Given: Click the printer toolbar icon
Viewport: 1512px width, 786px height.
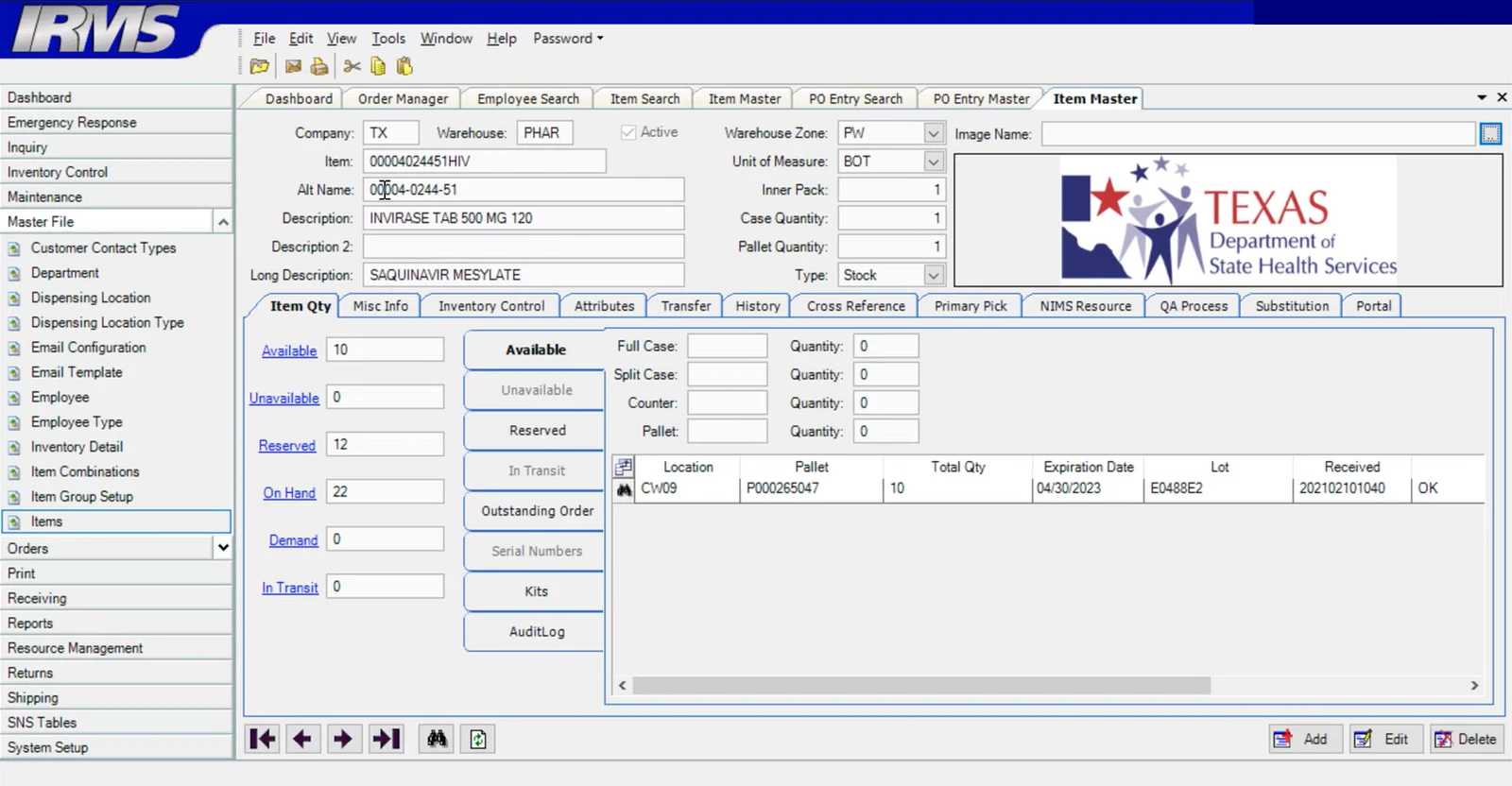Looking at the screenshot, I should point(319,66).
